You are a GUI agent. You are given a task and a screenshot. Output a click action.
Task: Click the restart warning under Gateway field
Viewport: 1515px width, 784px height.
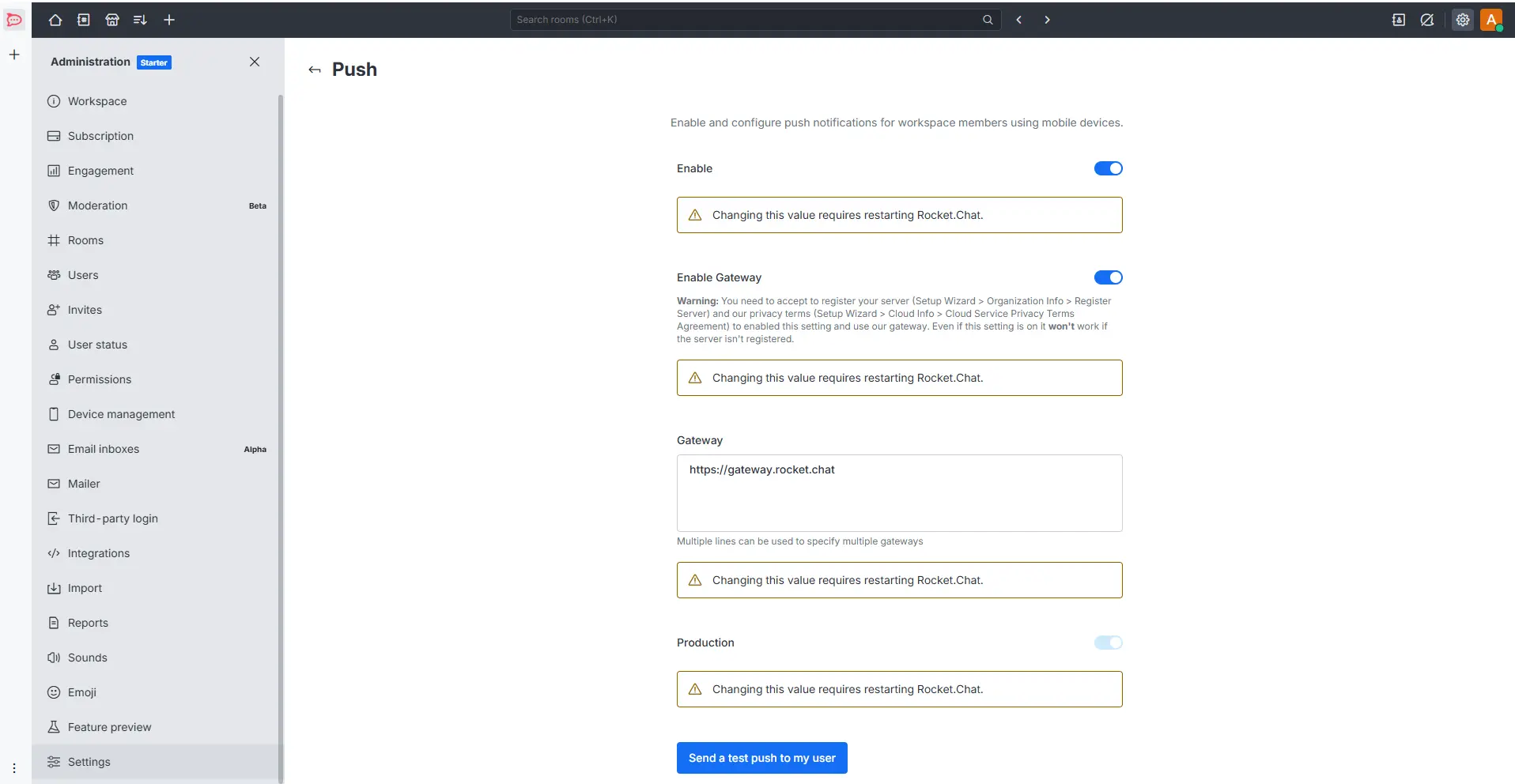(899, 580)
